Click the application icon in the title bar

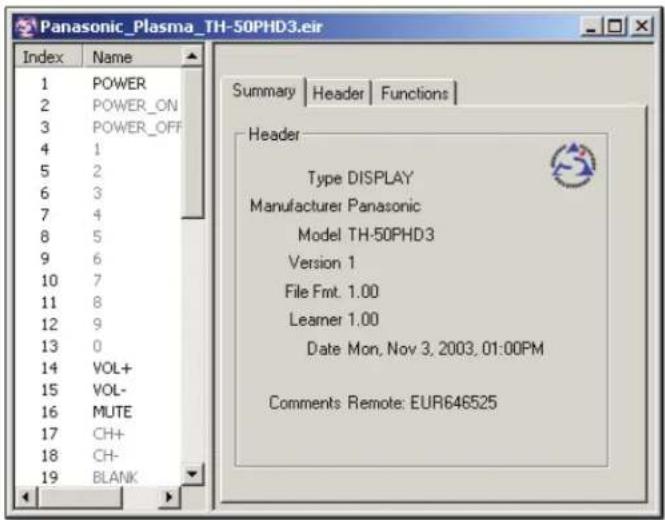click(25, 27)
